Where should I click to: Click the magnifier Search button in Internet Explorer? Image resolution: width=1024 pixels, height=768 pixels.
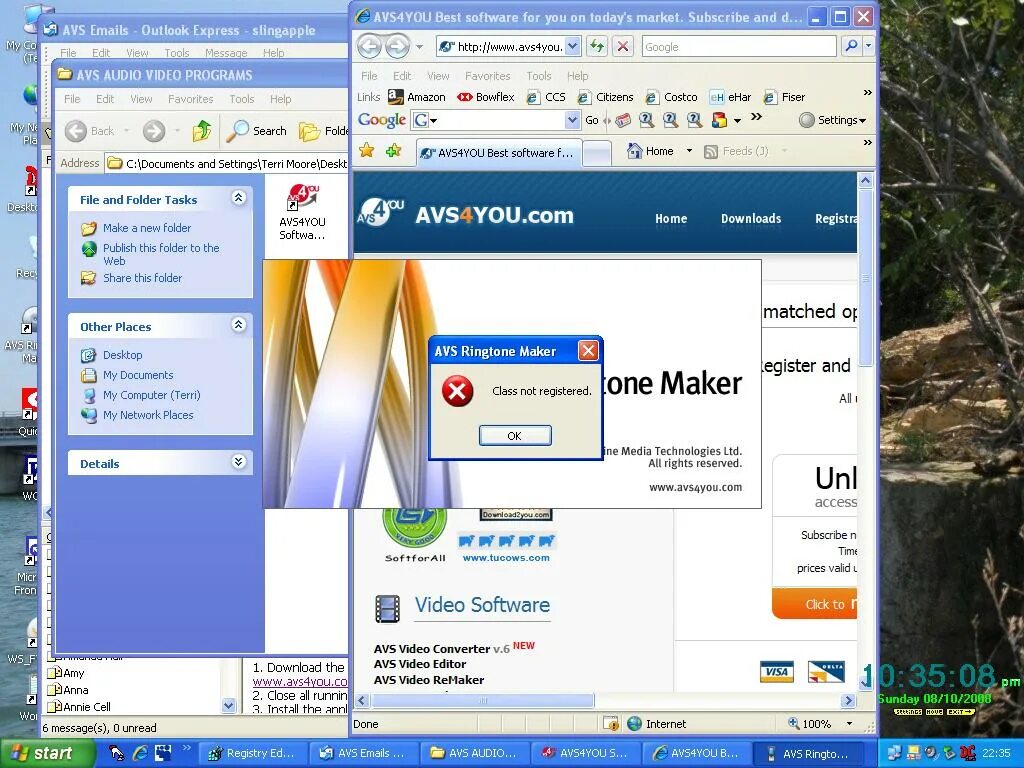pos(851,46)
